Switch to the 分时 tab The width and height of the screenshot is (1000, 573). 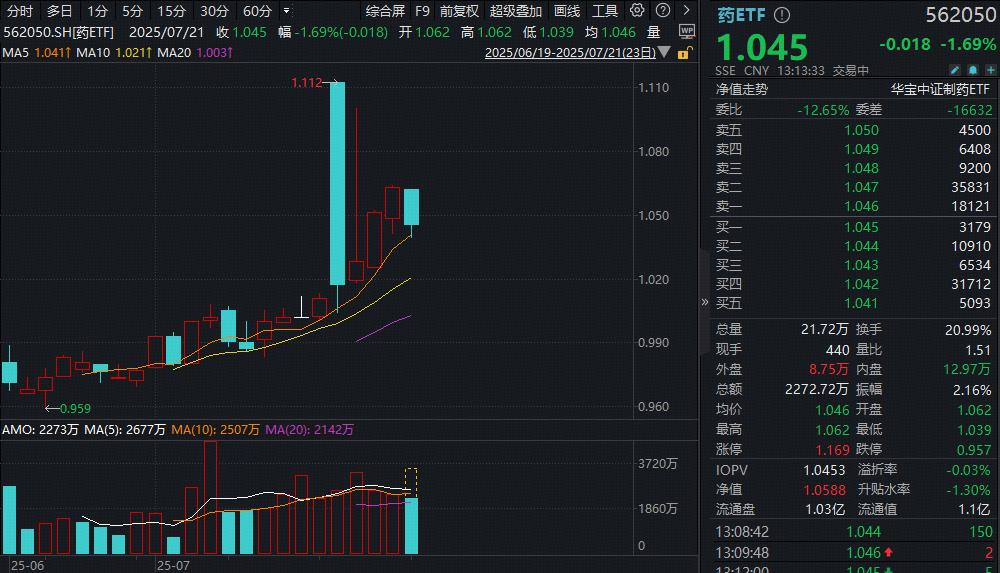click(x=20, y=11)
